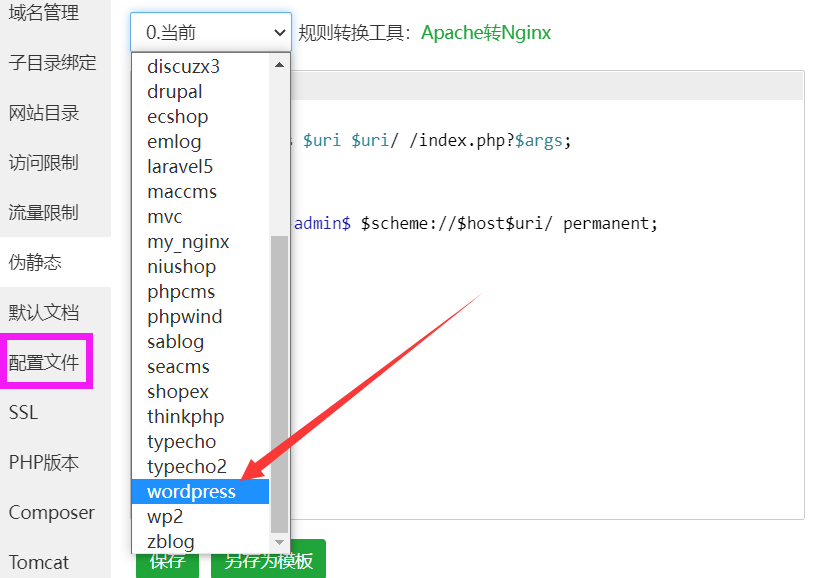Select maccms template option
The width and height of the screenshot is (833, 578).
click(201, 191)
